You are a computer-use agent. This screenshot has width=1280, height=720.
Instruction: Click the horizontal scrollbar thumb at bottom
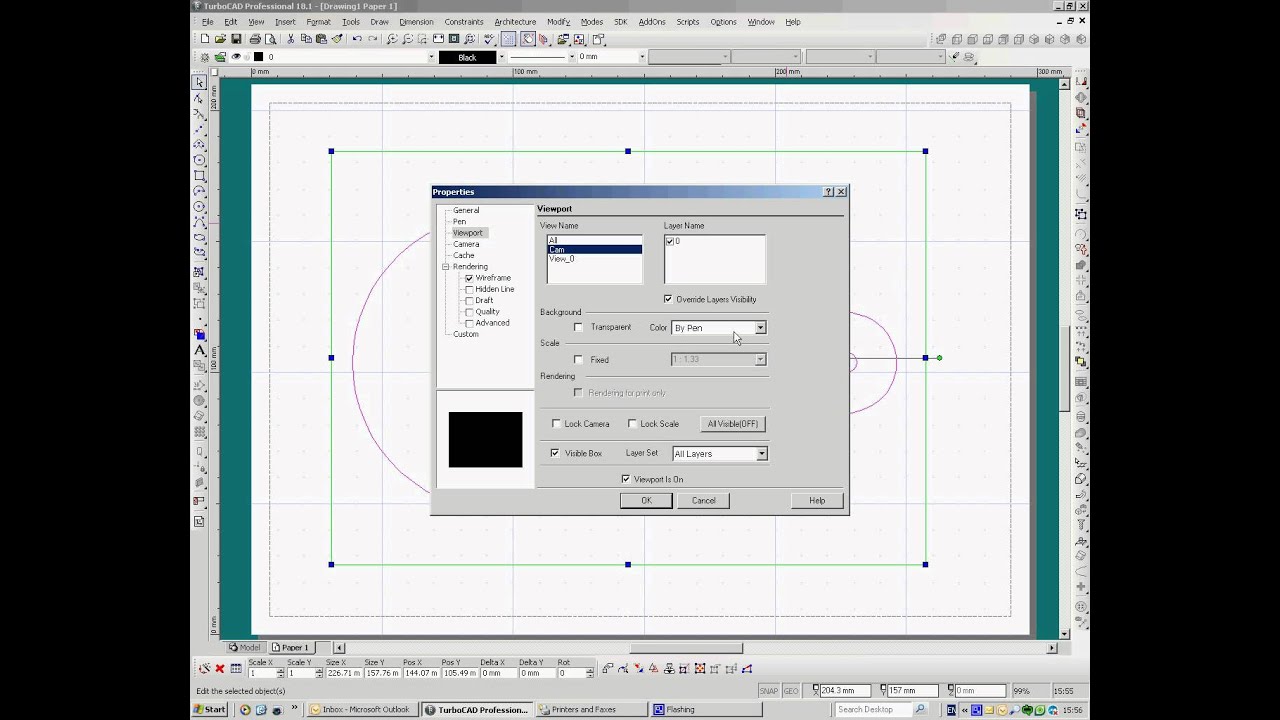[686, 648]
